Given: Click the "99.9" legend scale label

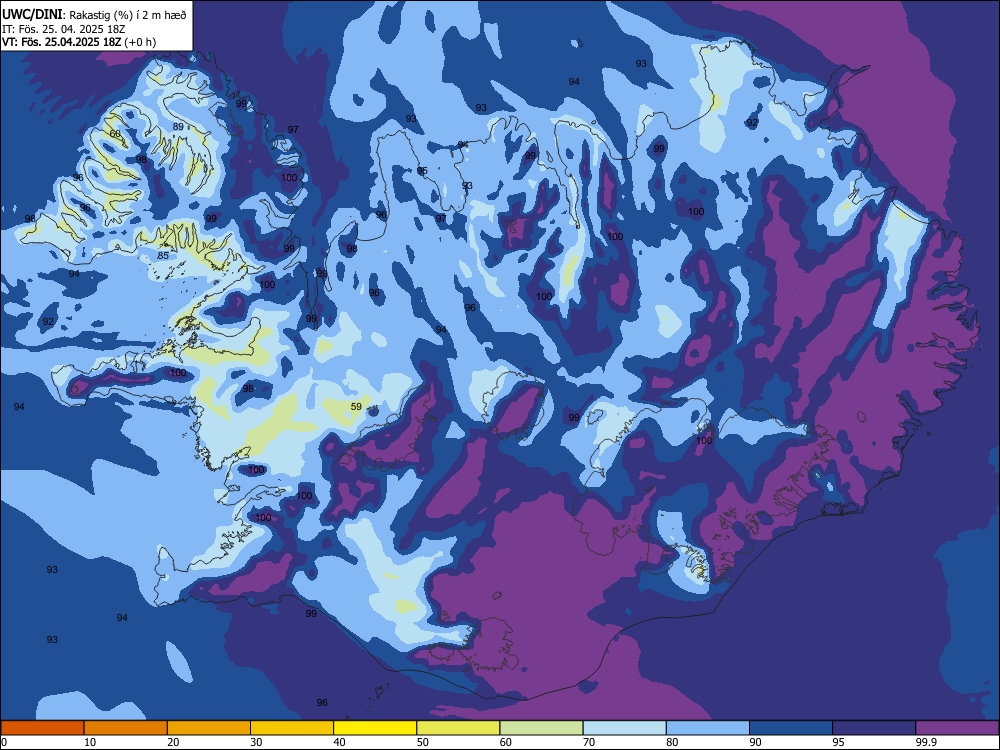Looking at the screenshot, I should pyautogui.click(x=926, y=742).
